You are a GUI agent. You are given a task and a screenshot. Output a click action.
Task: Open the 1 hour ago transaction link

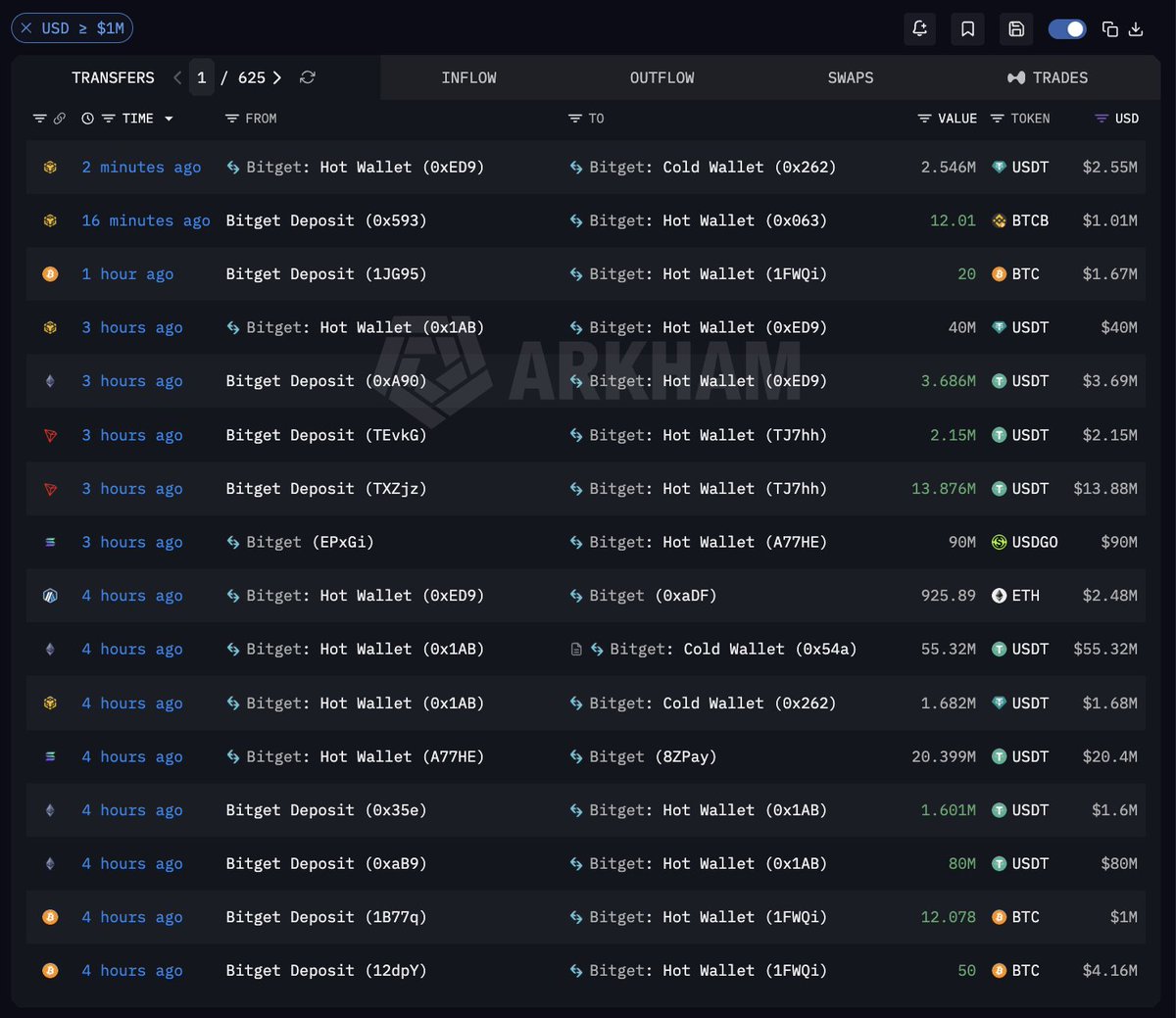click(127, 274)
